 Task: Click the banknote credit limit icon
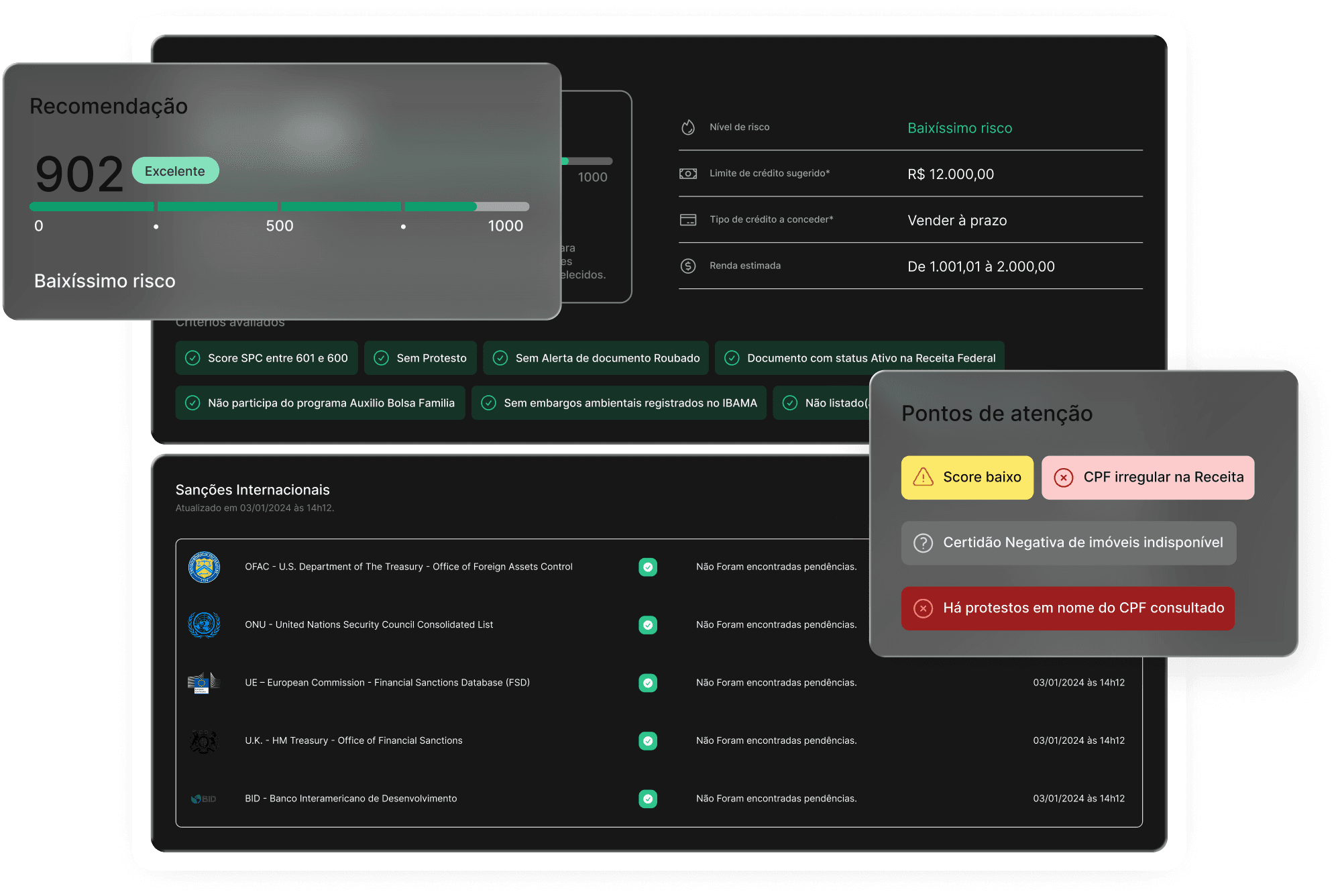coord(688,174)
